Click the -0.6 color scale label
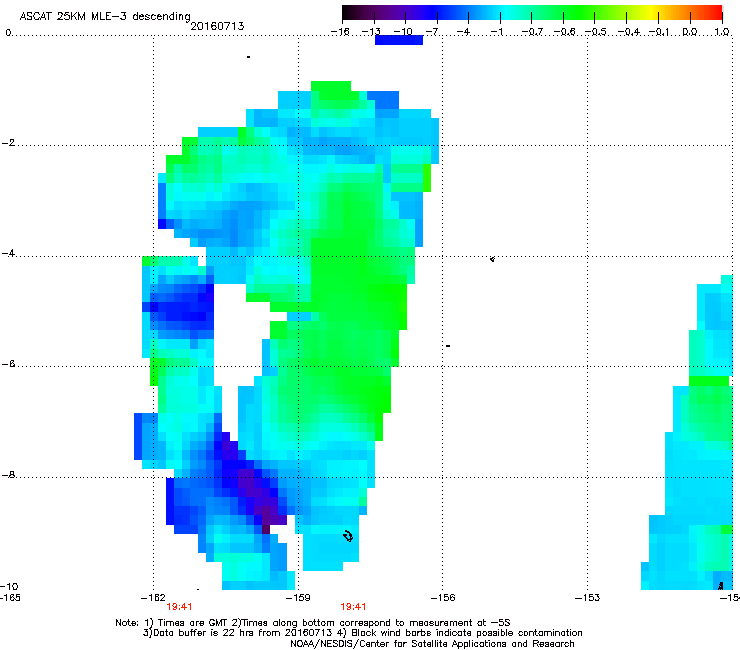Viewport: 740px width, 650px height. tap(564, 32)
